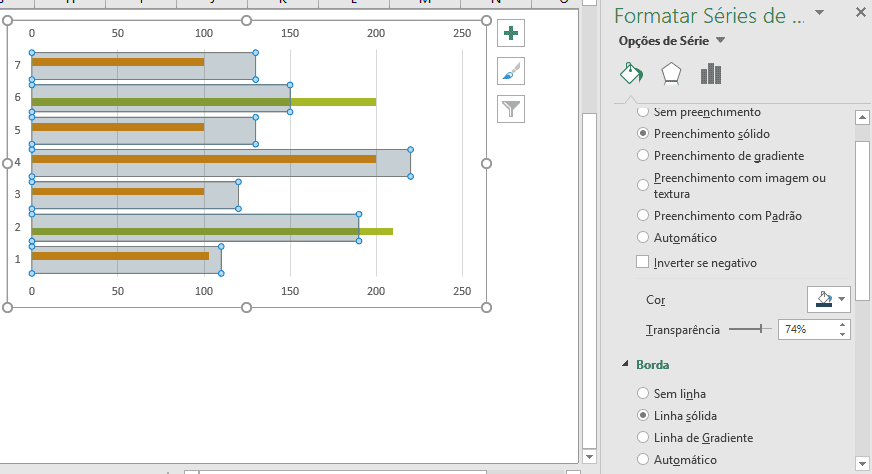The height and width of the screenshot is (474, 872).
Task: Click the pane scrollbar up arrow
Action: pyautogui.click(x=862, y=117)
